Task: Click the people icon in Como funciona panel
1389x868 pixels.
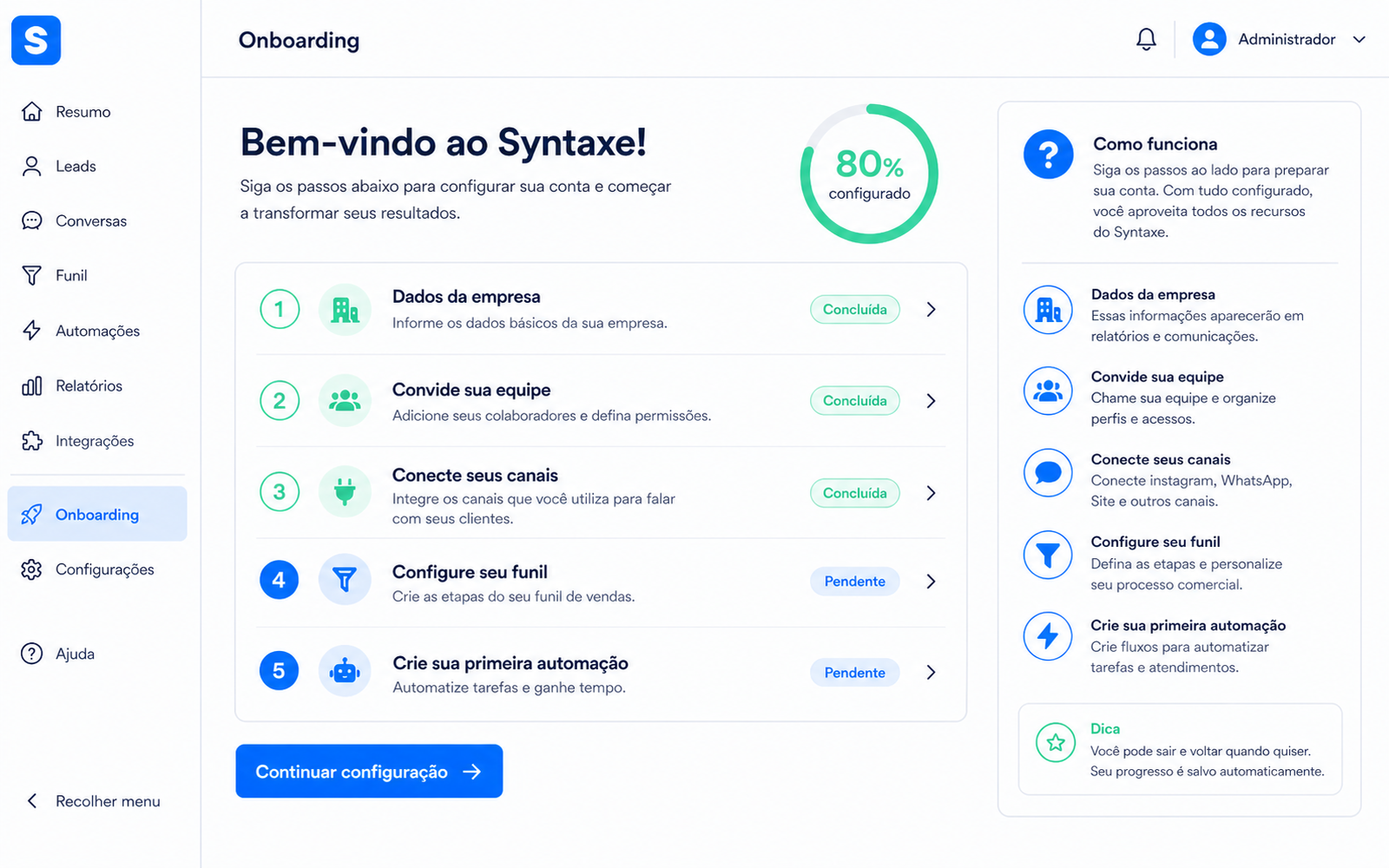Action: (x=1048, y=391)
